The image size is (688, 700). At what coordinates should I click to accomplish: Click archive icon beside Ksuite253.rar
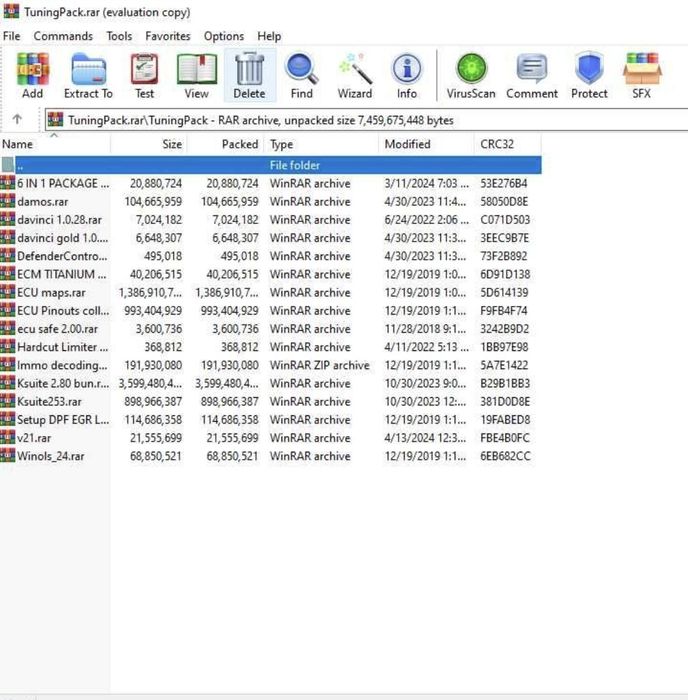pyautogui.click(x=8, y=401)
